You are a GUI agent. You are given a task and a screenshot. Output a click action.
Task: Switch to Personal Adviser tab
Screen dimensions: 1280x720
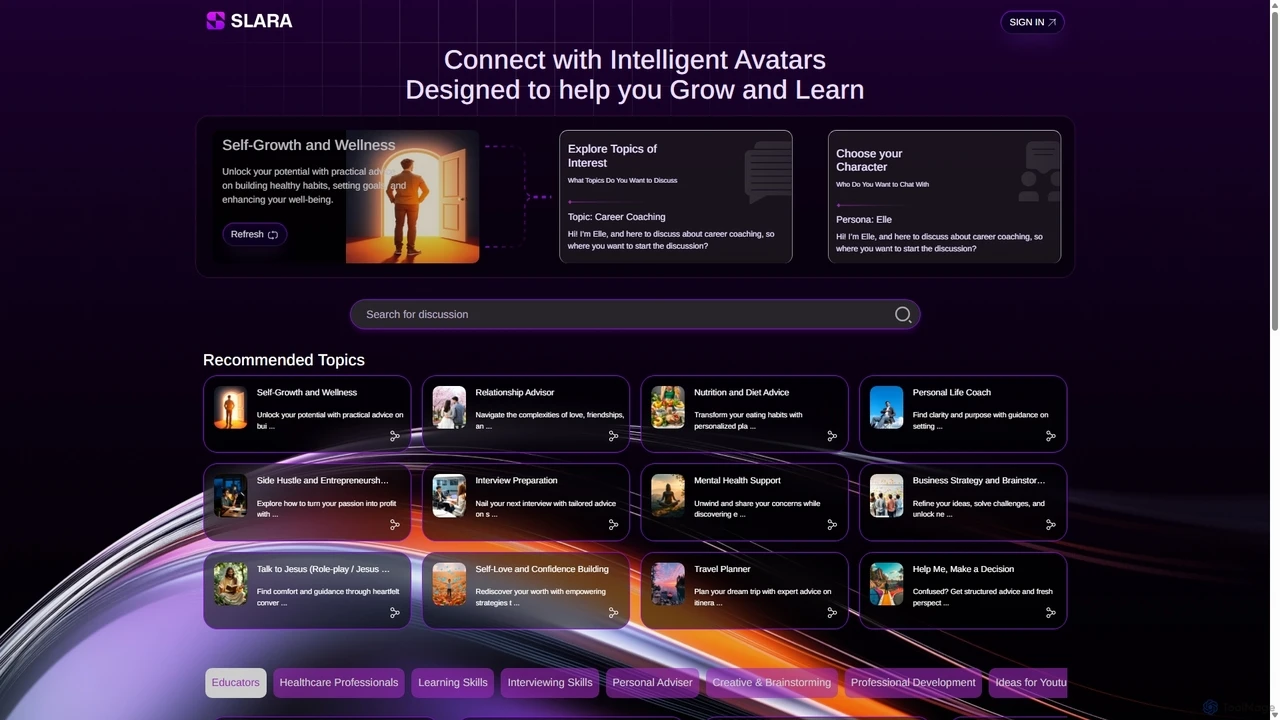click(x=652, y=683)
